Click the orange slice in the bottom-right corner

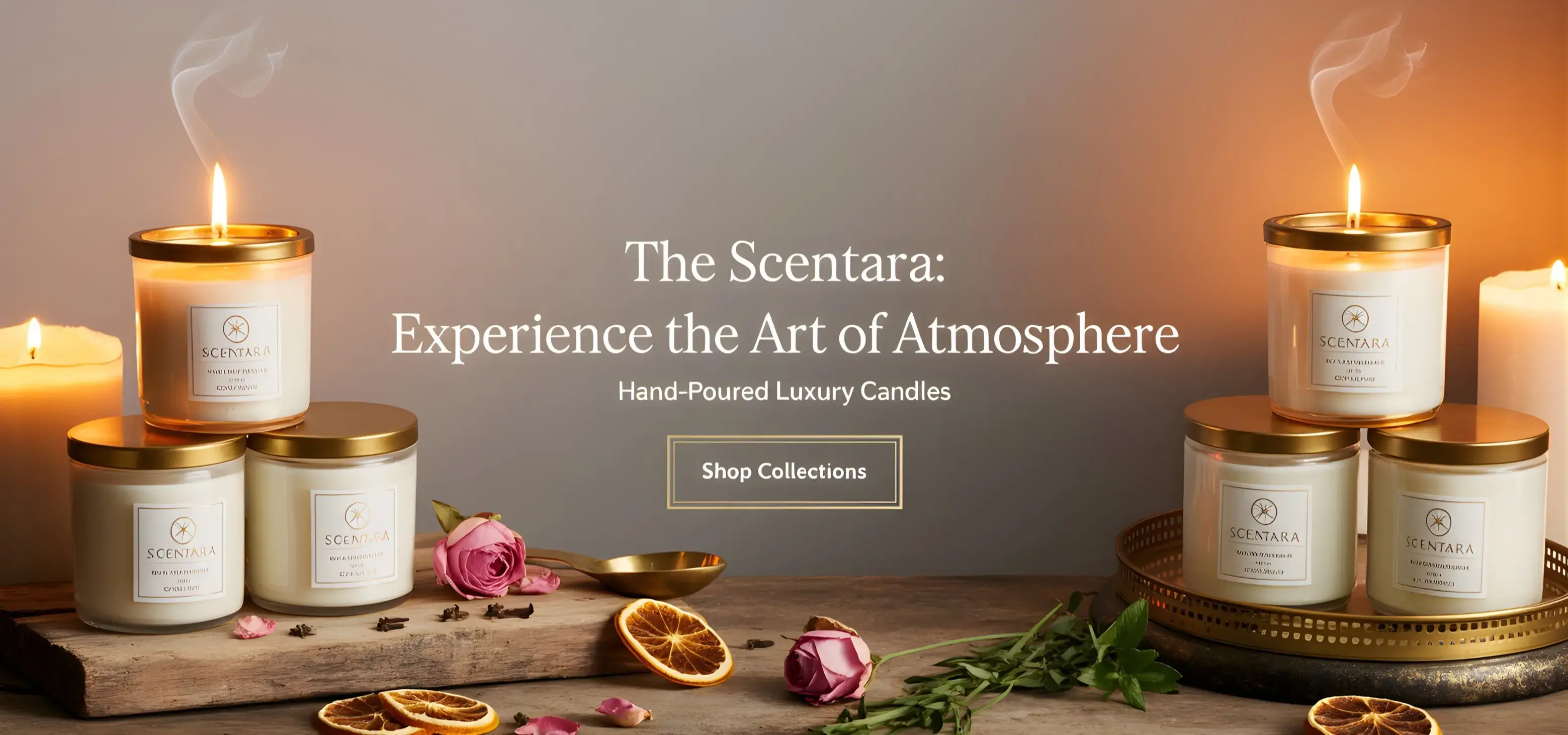coord(1374,718)
